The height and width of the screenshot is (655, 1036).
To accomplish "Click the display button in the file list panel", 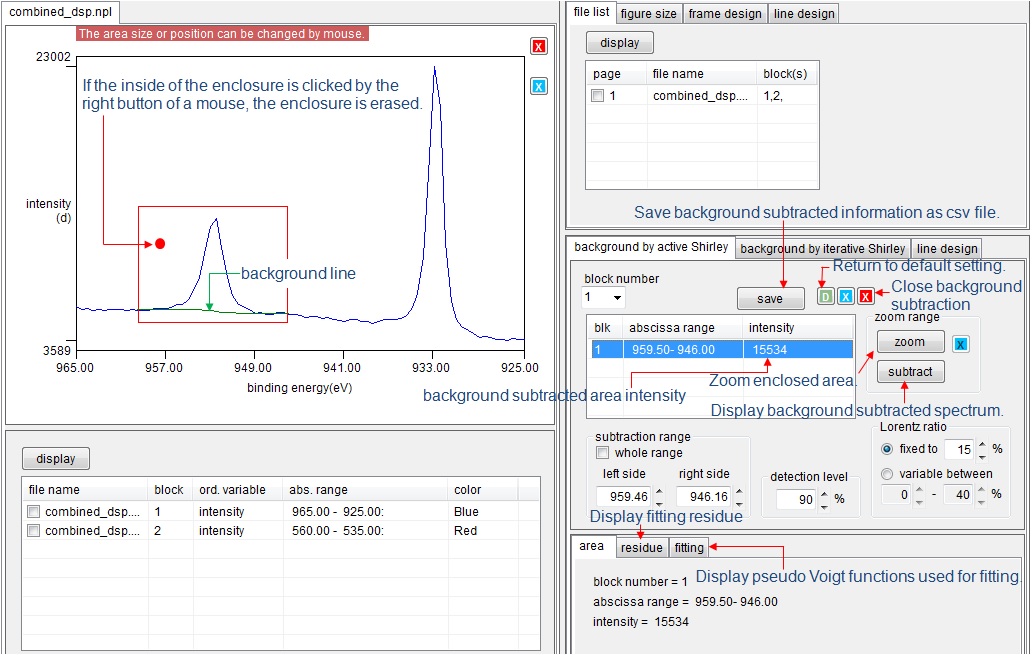I will pos(620,43).
